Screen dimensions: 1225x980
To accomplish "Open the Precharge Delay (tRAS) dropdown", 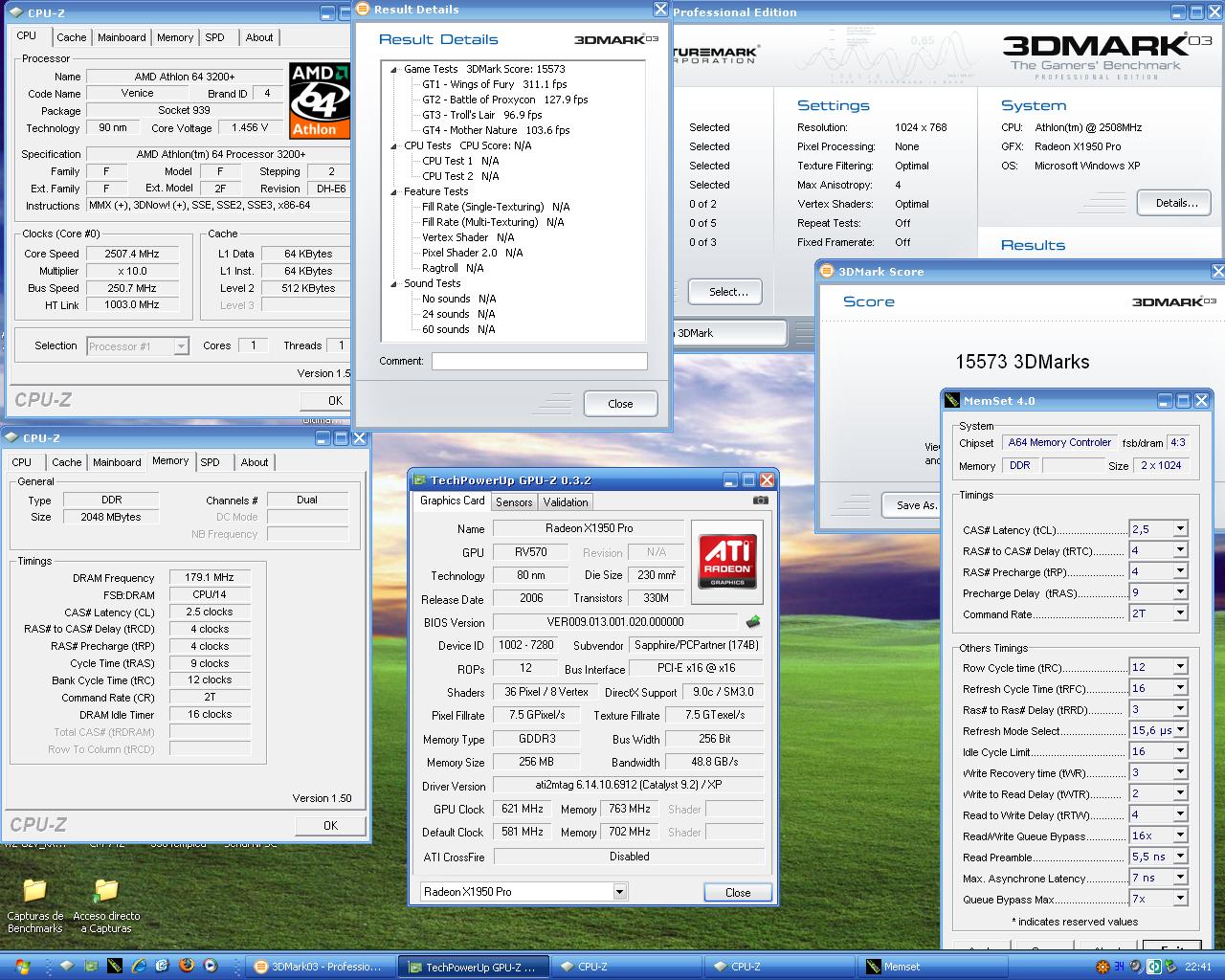I will point(1180,592).
